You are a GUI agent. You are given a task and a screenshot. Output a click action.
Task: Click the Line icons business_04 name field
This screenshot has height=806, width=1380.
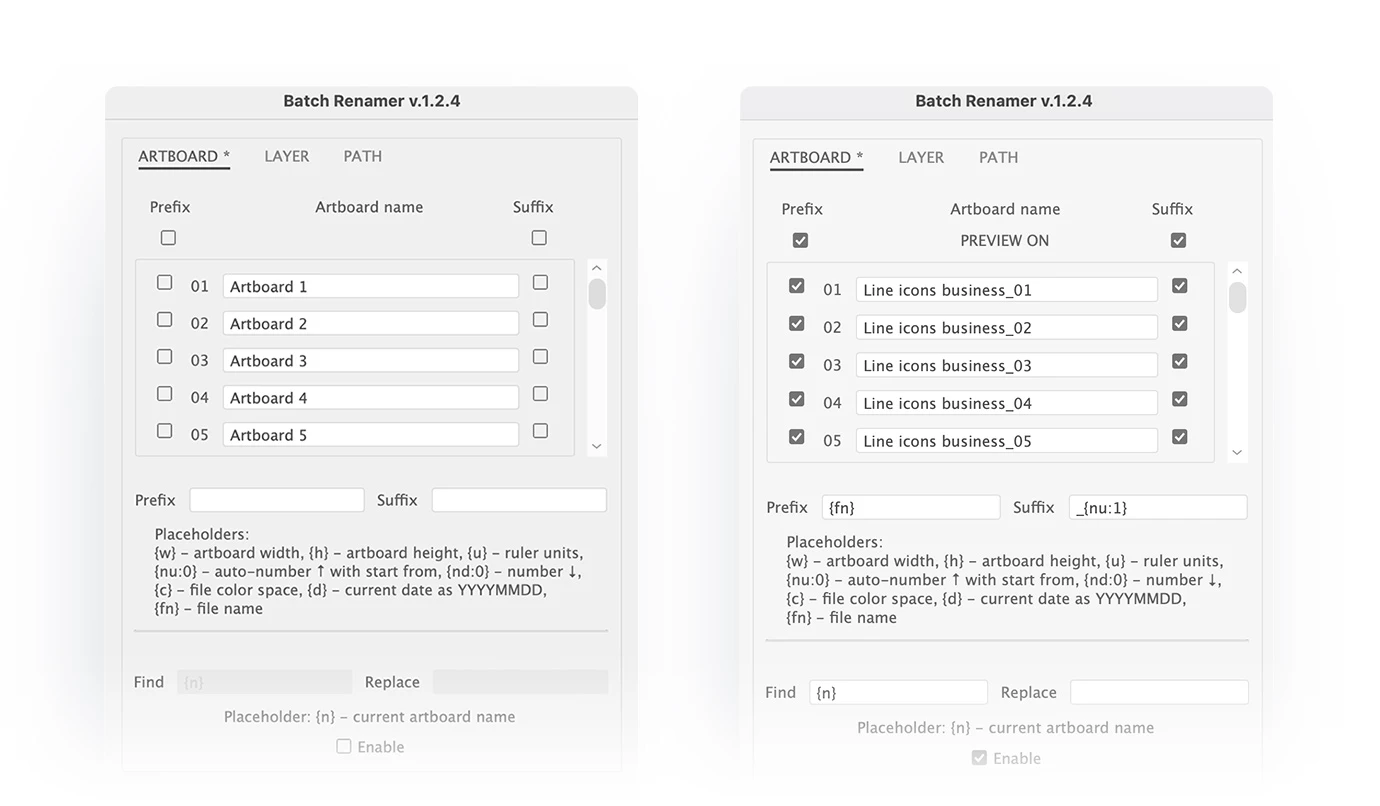1007,403
